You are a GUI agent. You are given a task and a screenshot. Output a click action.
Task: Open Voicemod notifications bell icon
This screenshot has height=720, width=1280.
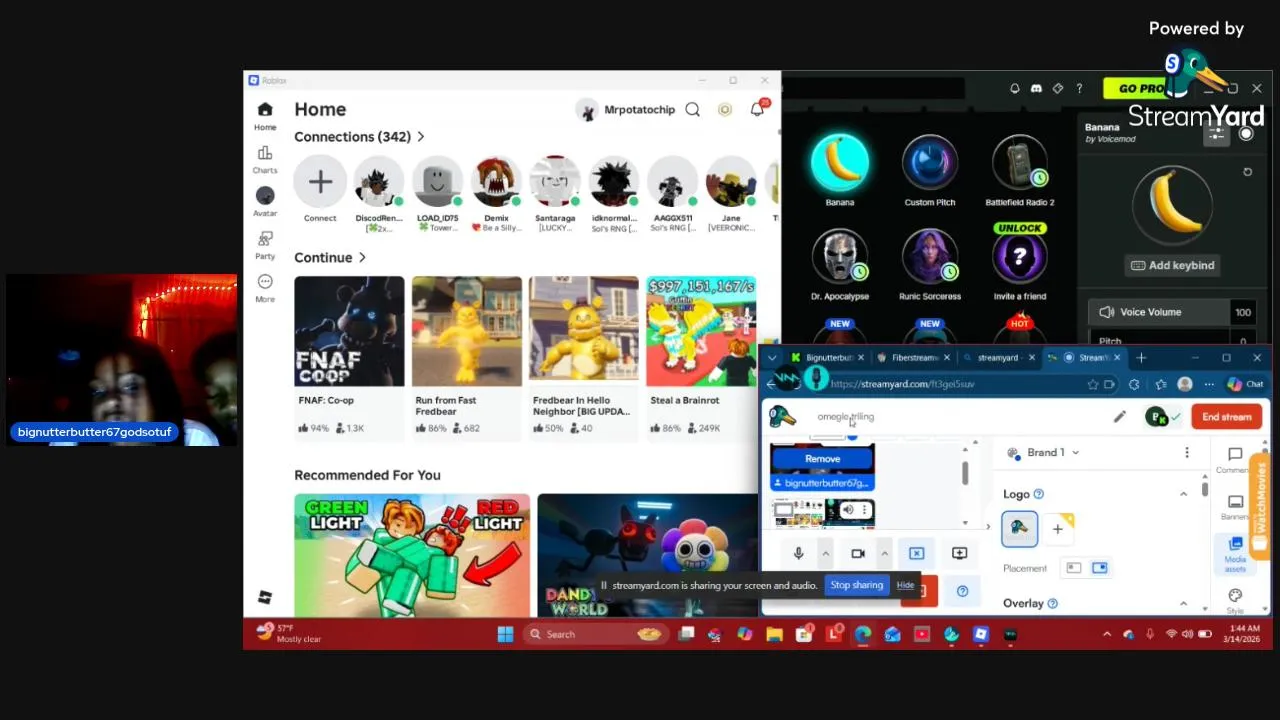pyautogui.click(x=1015, y=89)
